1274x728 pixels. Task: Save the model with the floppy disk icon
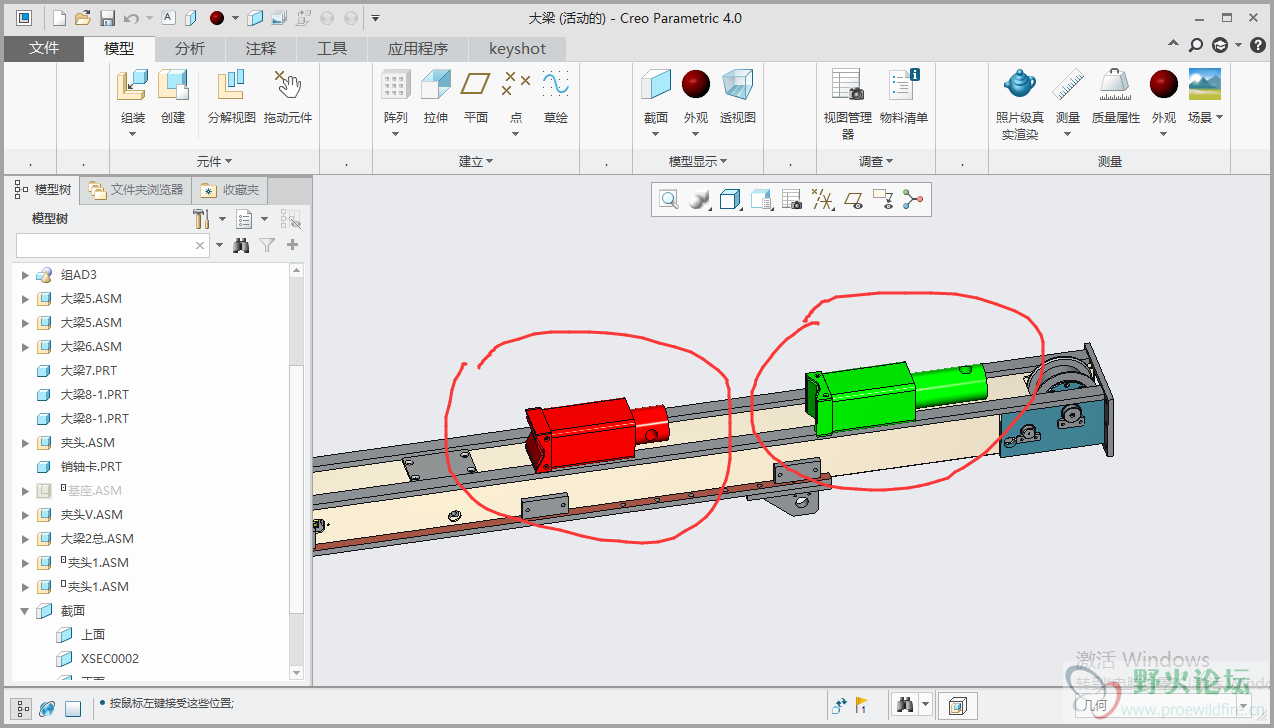click(107, 18)
